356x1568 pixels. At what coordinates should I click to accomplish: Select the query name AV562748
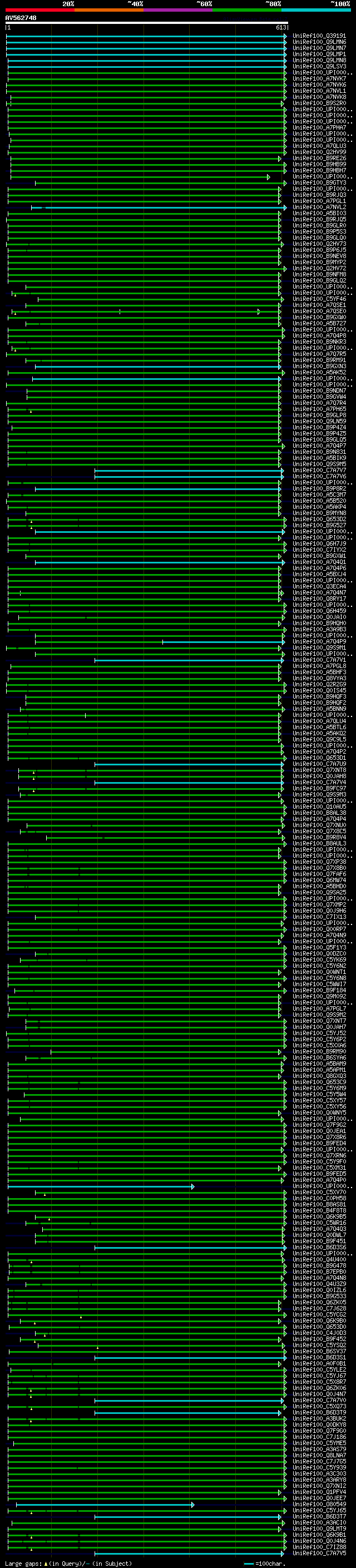click(21, 18)
